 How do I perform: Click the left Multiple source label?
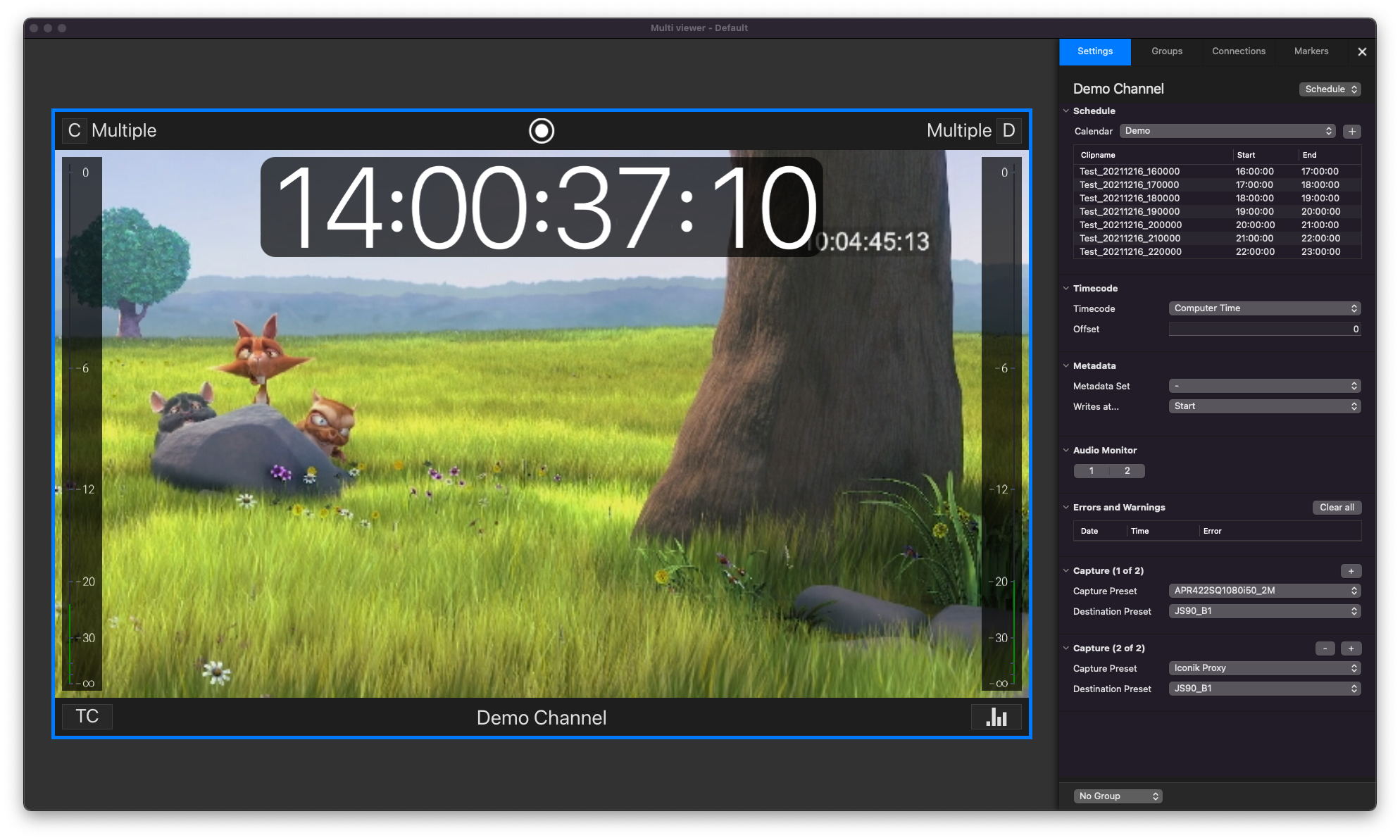click(124, 130)
